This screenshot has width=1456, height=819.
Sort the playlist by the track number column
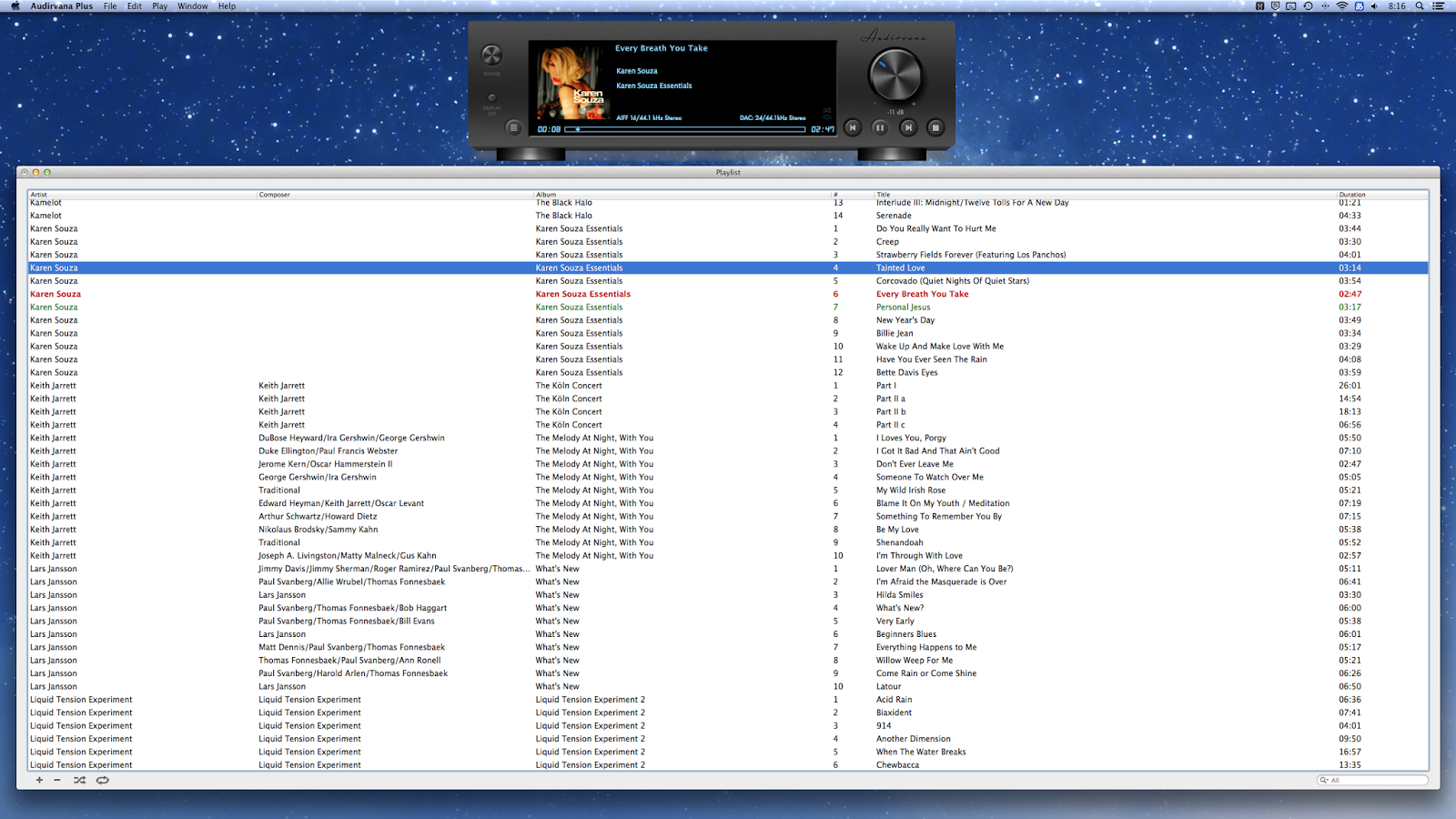853,194
